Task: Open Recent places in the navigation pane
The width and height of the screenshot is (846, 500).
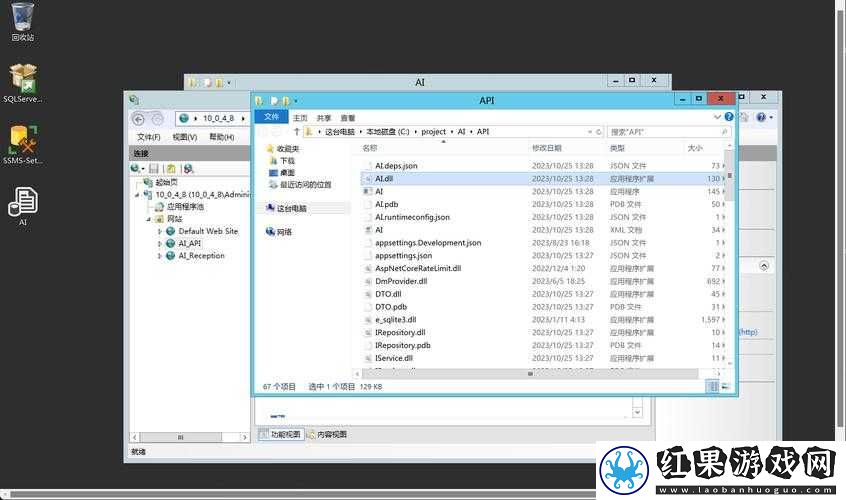Action: [300, 184]
